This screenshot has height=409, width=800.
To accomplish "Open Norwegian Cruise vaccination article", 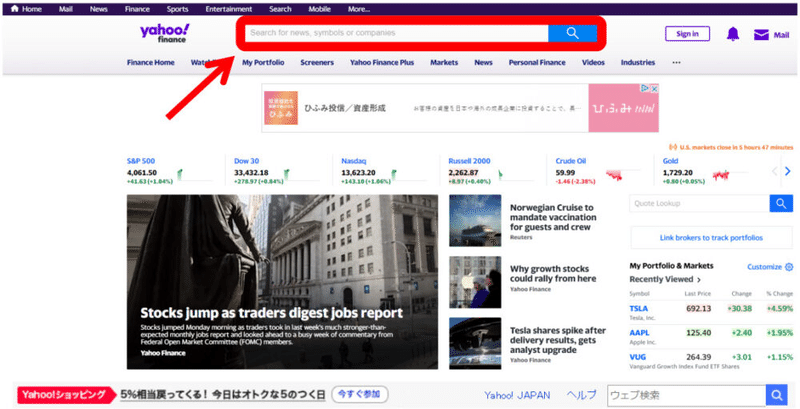I will coord(553,217).
